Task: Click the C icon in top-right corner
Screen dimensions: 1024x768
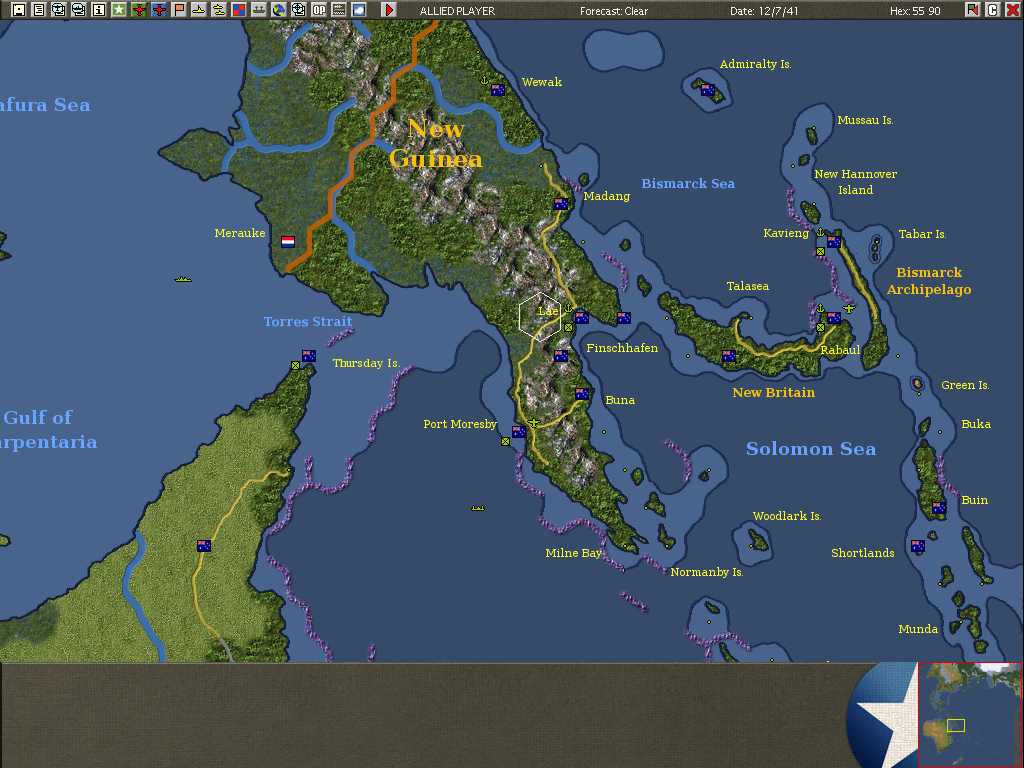Action: click(993, 10)
